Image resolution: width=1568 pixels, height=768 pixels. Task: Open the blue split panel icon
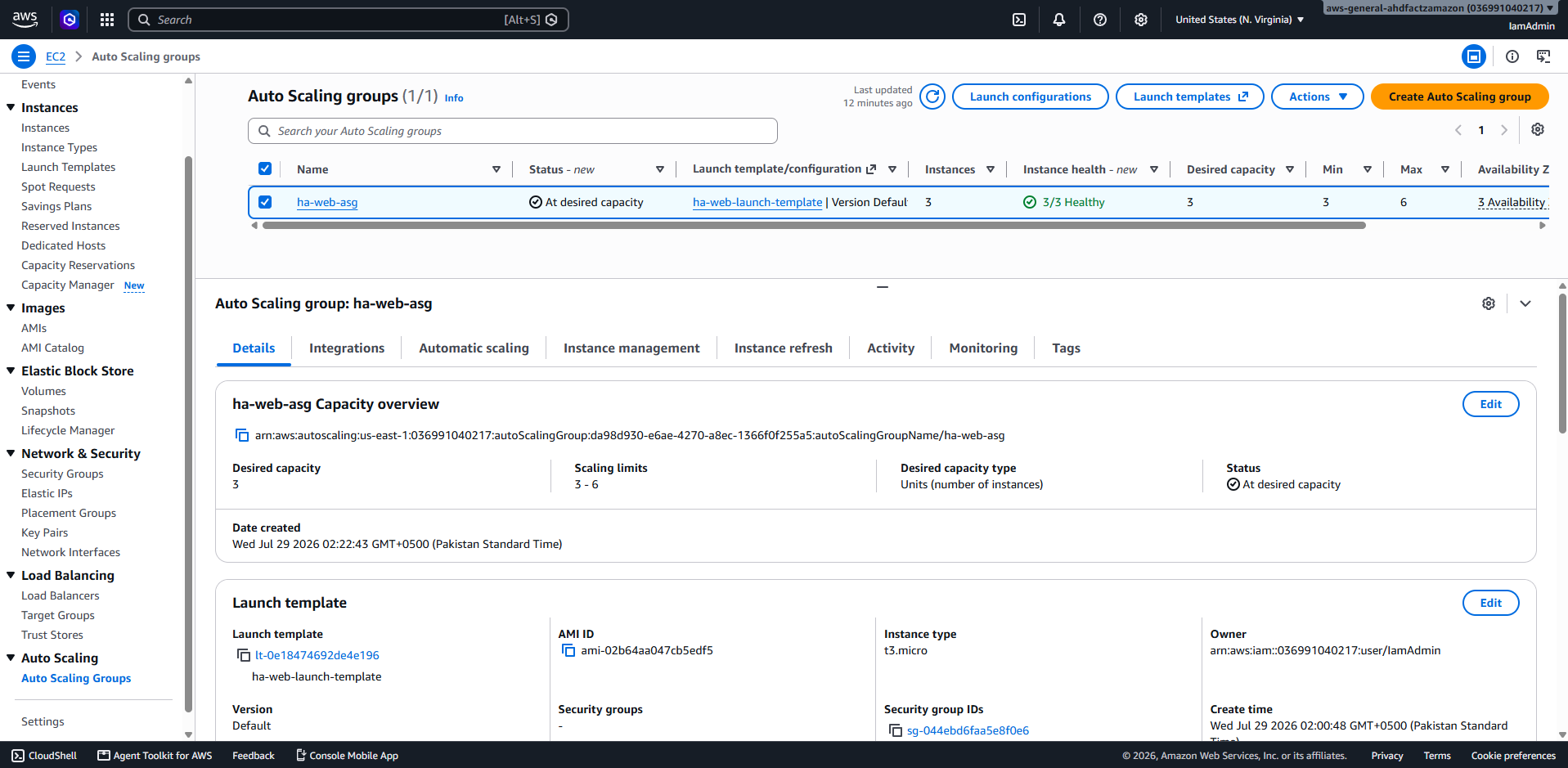tap(1474, 56)
